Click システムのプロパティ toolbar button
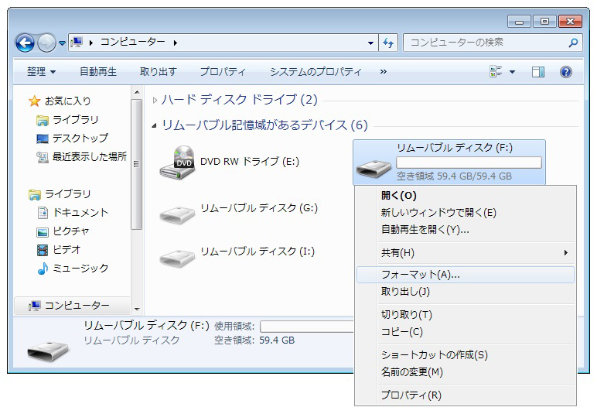Viewport: 597px width, 414px height. (x=315, y=72)
